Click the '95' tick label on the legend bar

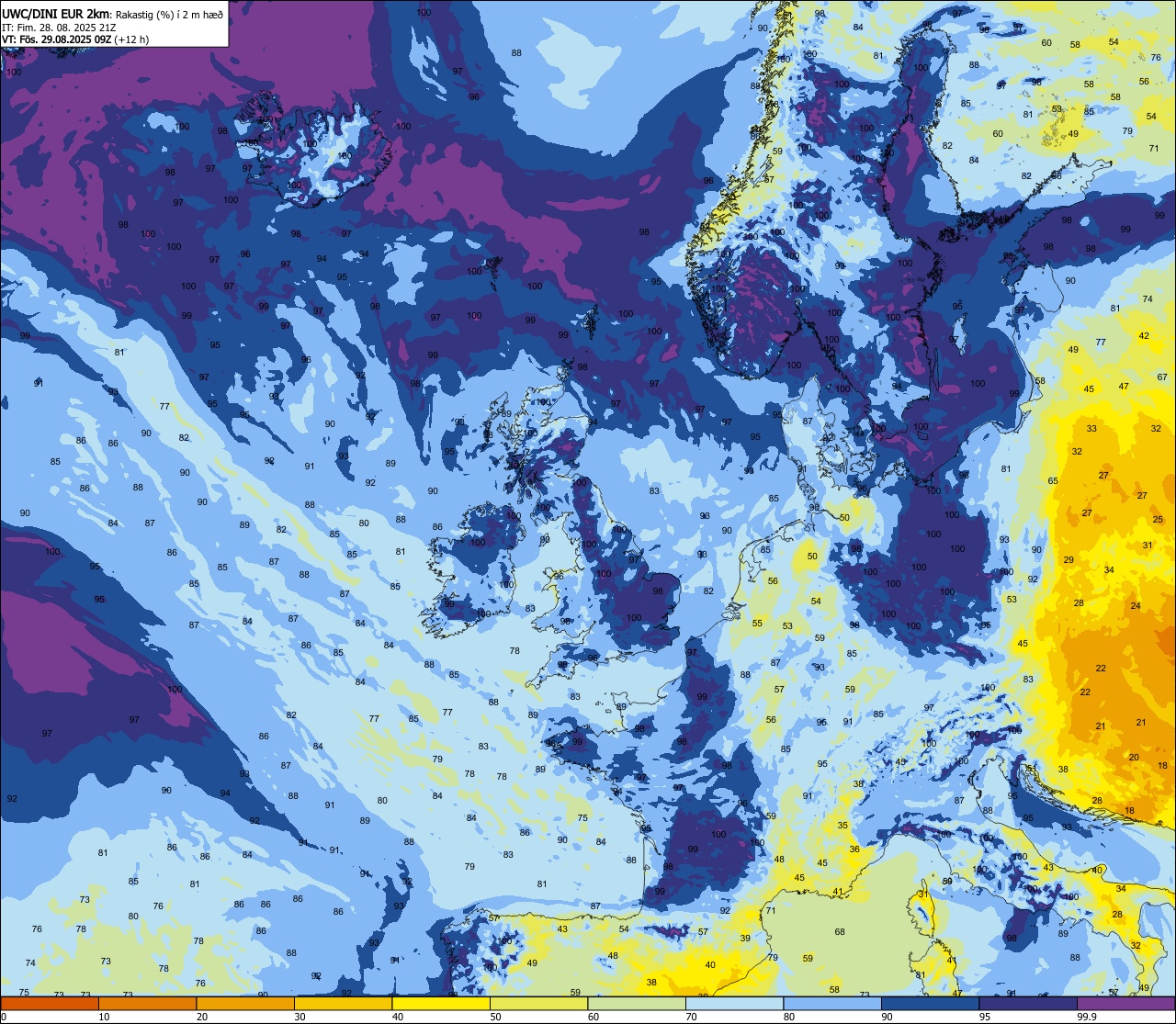(x=985, y=1017)
